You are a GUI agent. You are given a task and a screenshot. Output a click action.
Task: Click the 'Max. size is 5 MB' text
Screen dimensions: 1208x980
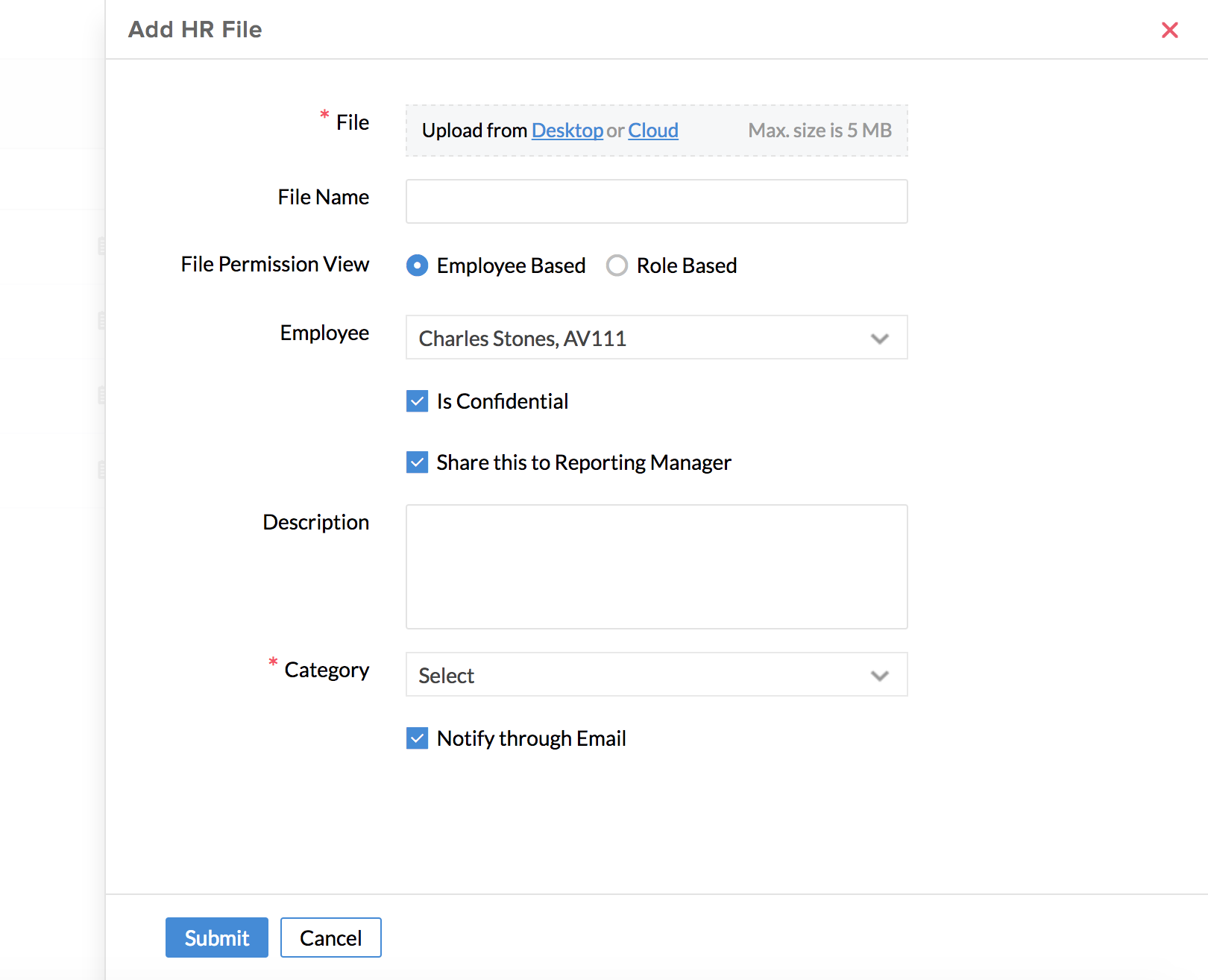coord(820,131)
